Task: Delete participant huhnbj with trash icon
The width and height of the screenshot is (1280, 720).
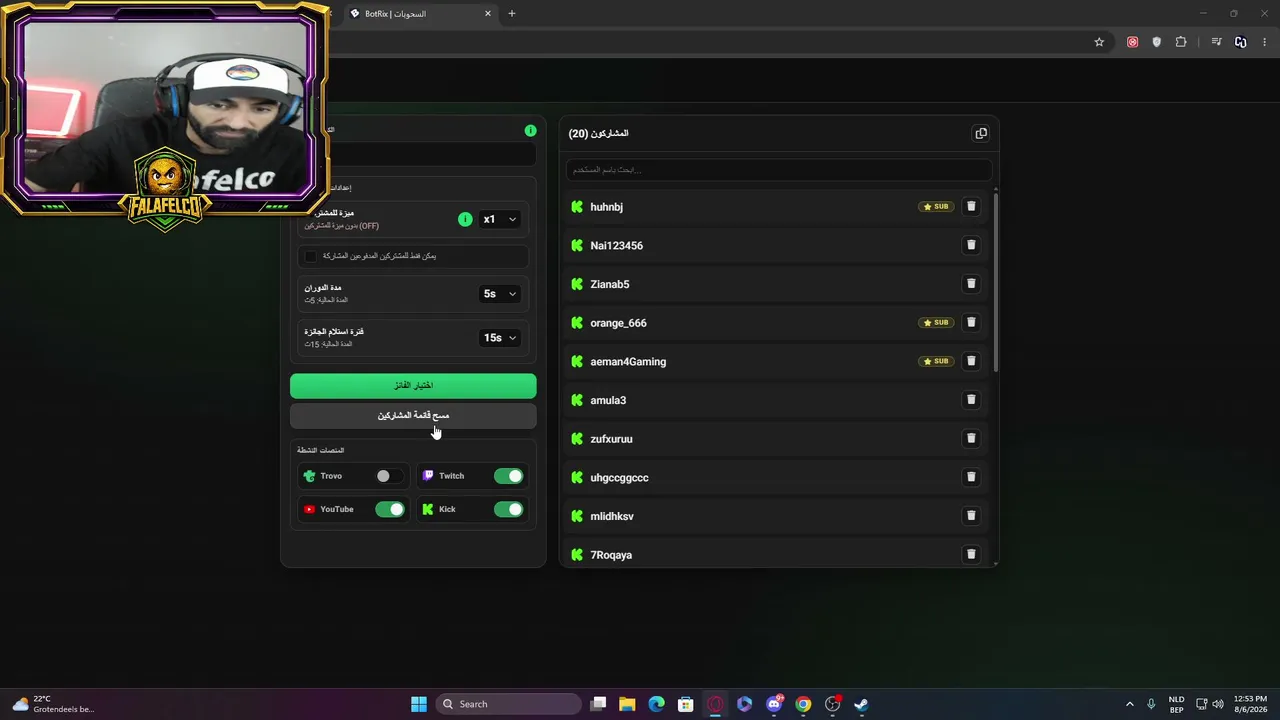Action: click(x=971, y=207)
